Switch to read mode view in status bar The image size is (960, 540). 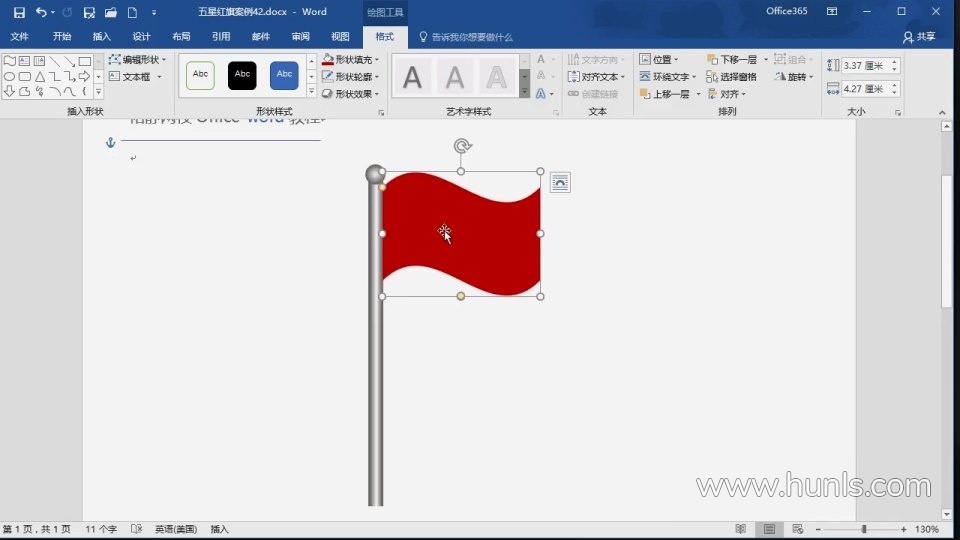tap(740, 529)
